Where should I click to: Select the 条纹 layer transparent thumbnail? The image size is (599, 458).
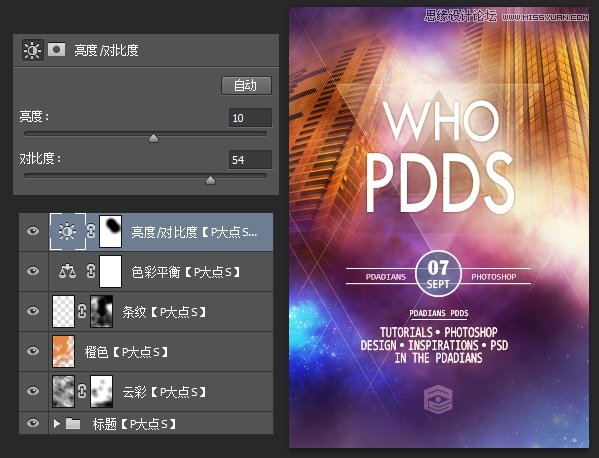pos(63,311)
